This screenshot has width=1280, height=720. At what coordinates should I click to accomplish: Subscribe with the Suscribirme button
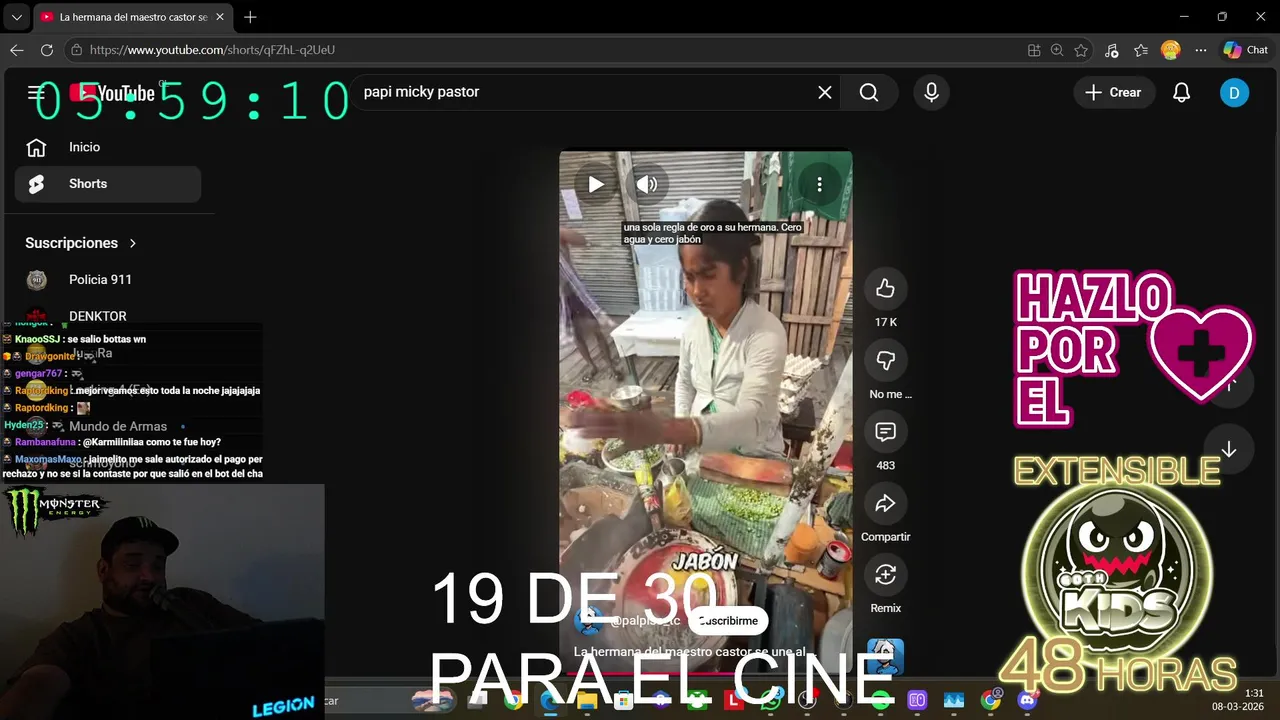pyautogui.click(x=728, y=621)
